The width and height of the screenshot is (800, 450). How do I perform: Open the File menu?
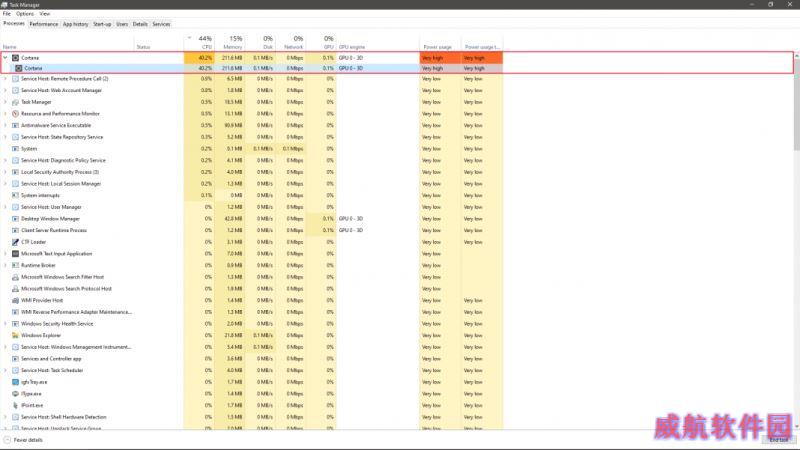(7, 14)
